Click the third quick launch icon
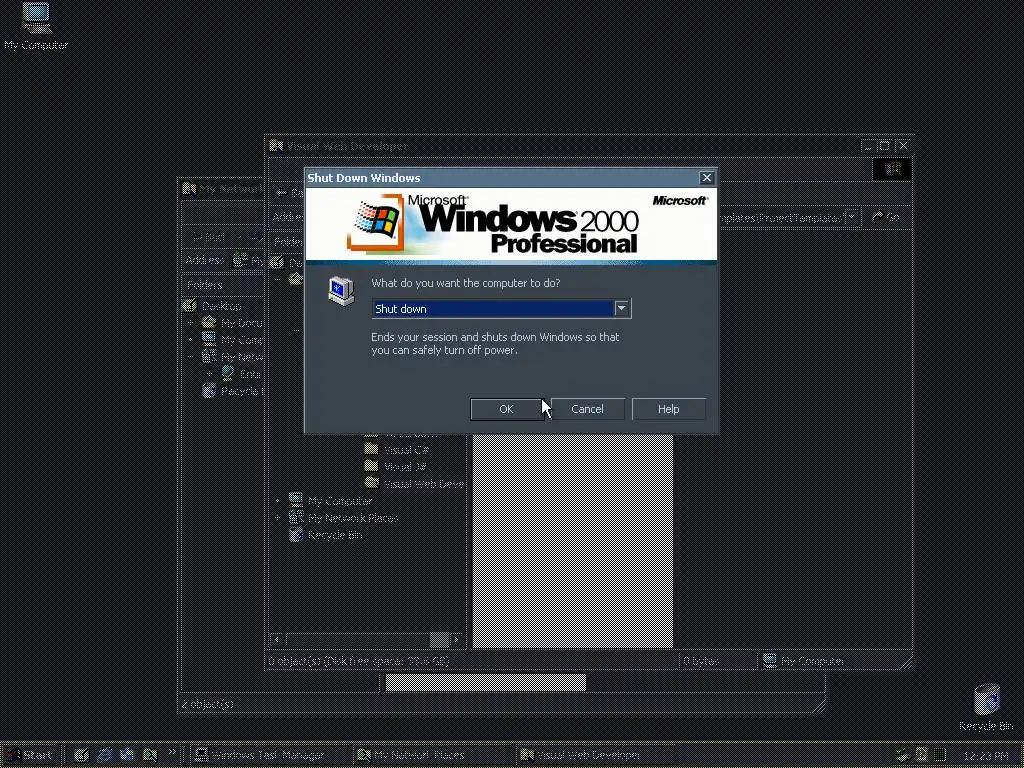 point(127,755)
